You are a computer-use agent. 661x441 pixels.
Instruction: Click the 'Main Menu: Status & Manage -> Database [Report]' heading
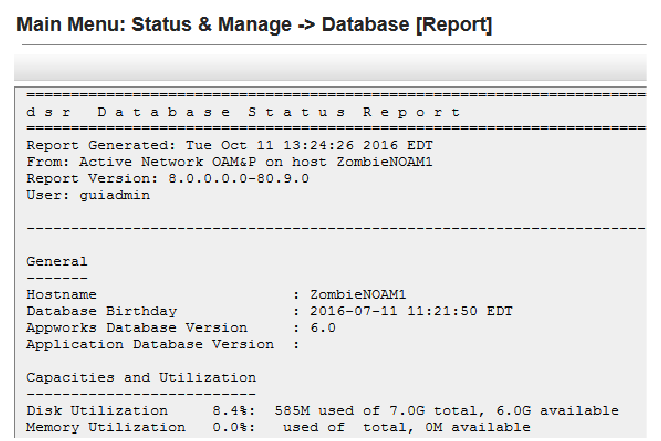tap(254, 24)
